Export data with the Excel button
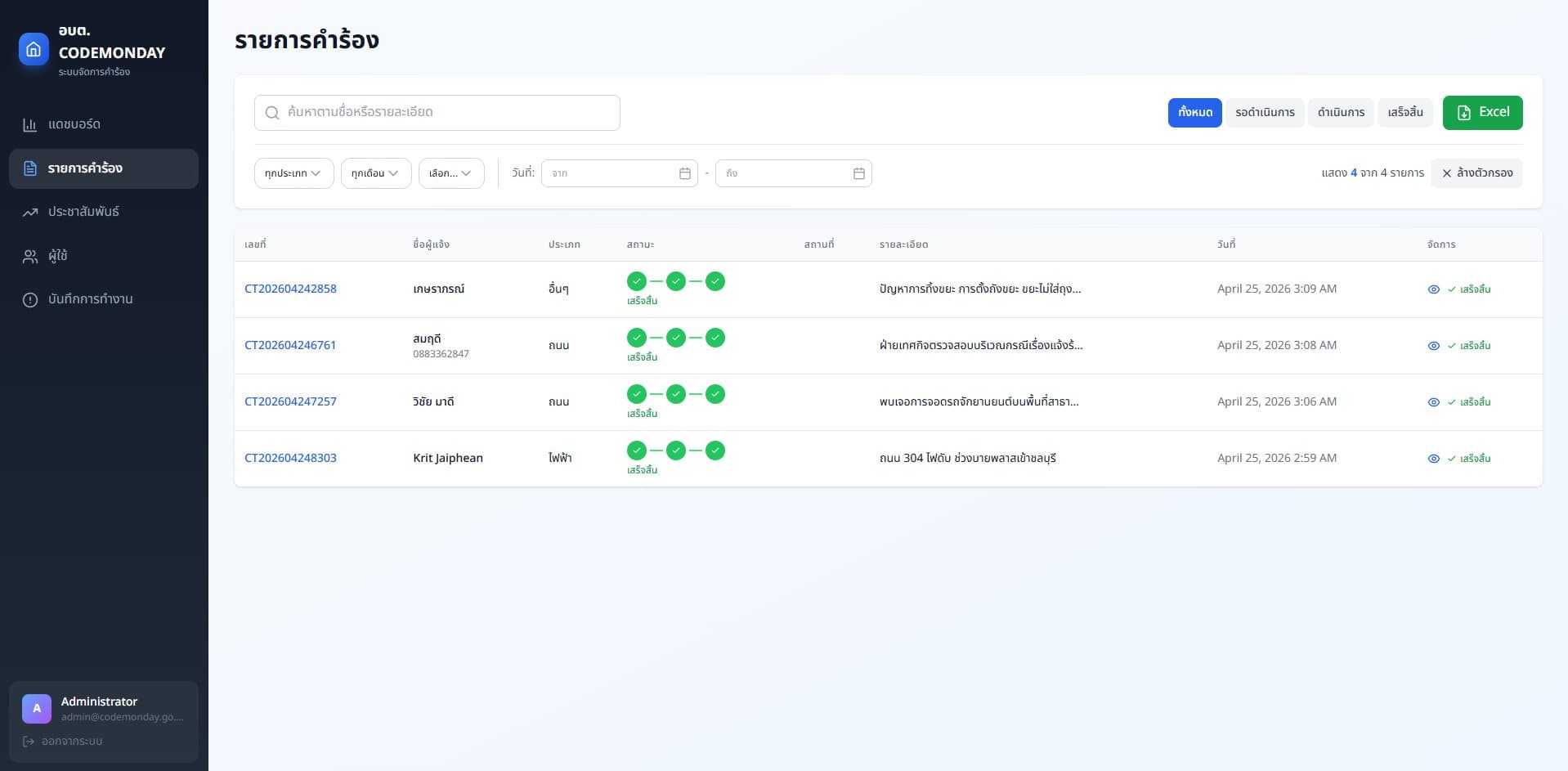This screenshot has height=771, width=1568. (1482, 113)
